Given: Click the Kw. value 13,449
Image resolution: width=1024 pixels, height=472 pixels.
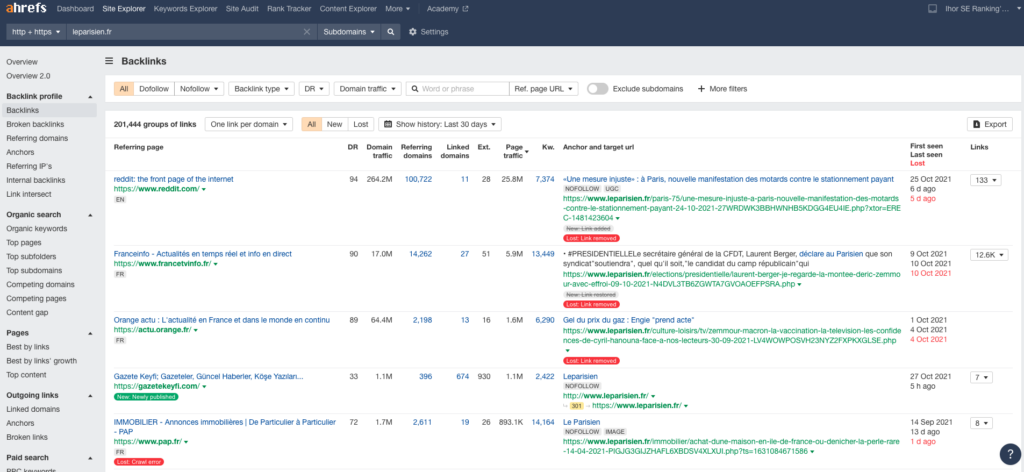Looking at the screenshot, I should coord(543,254).
